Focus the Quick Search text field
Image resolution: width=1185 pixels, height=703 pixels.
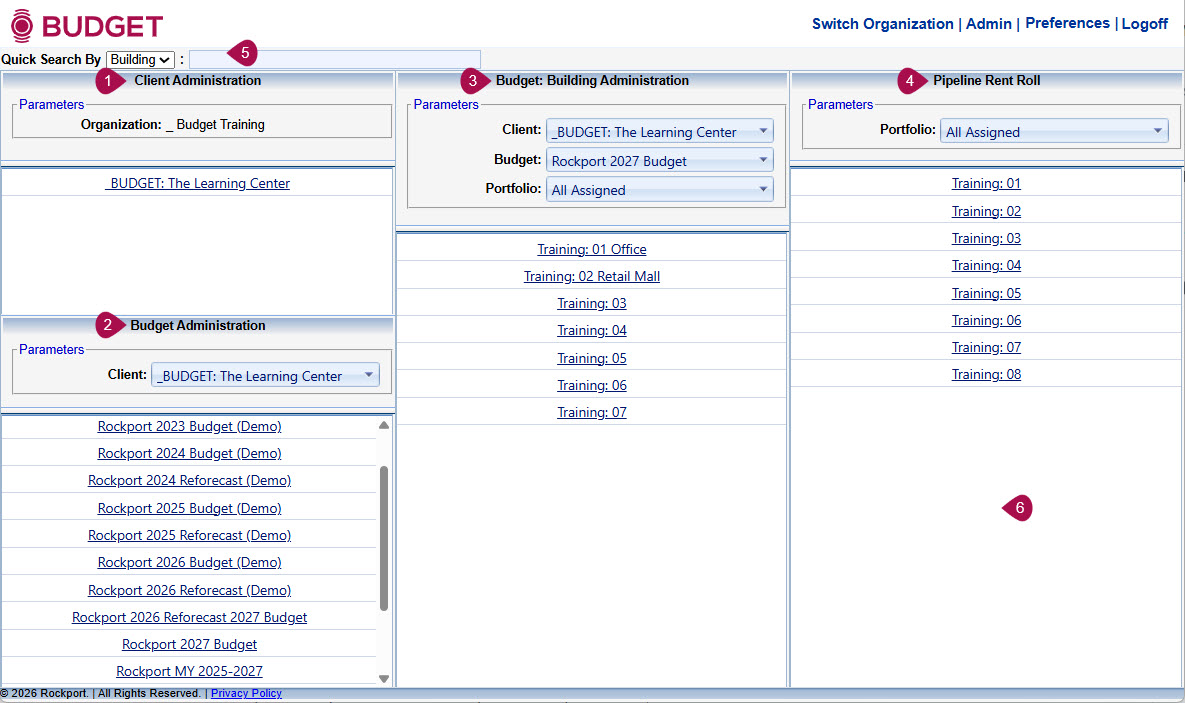[x=335, y=59]
